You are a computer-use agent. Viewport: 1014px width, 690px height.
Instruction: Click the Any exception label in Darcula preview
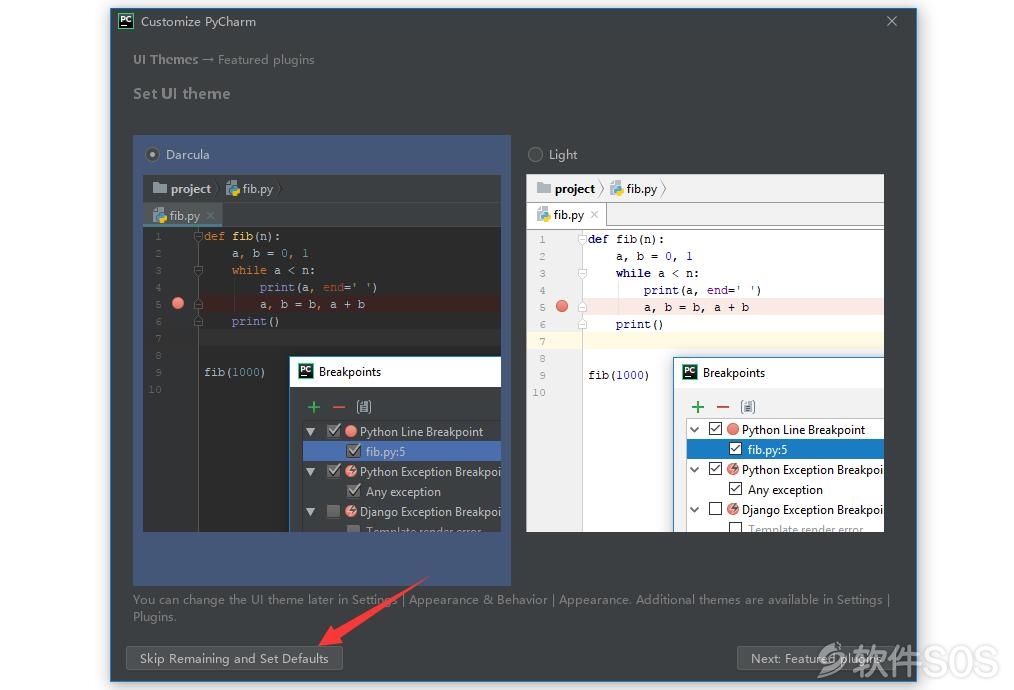click(404, 491)
